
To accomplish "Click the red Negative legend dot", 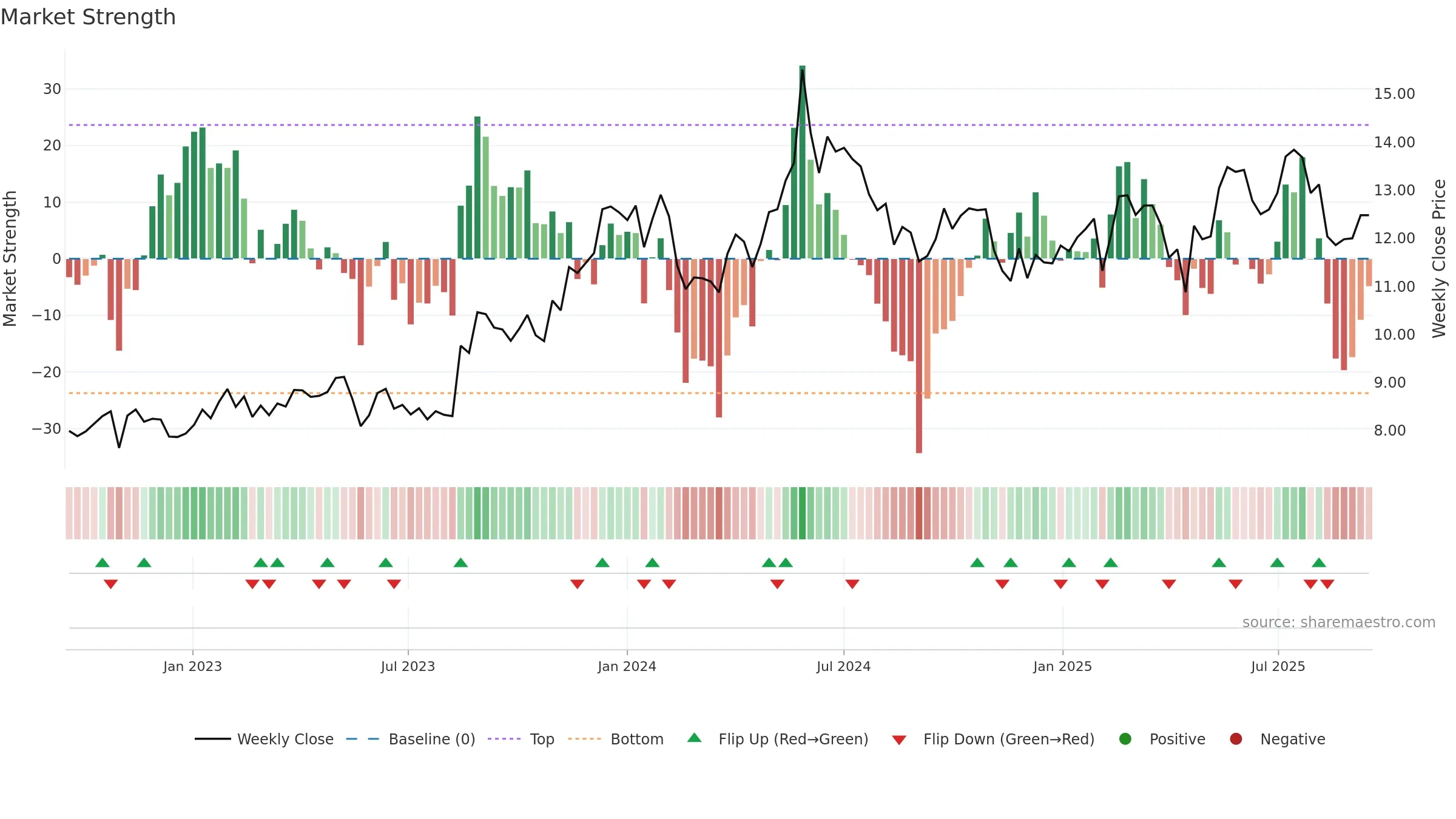I will 1236,739.
